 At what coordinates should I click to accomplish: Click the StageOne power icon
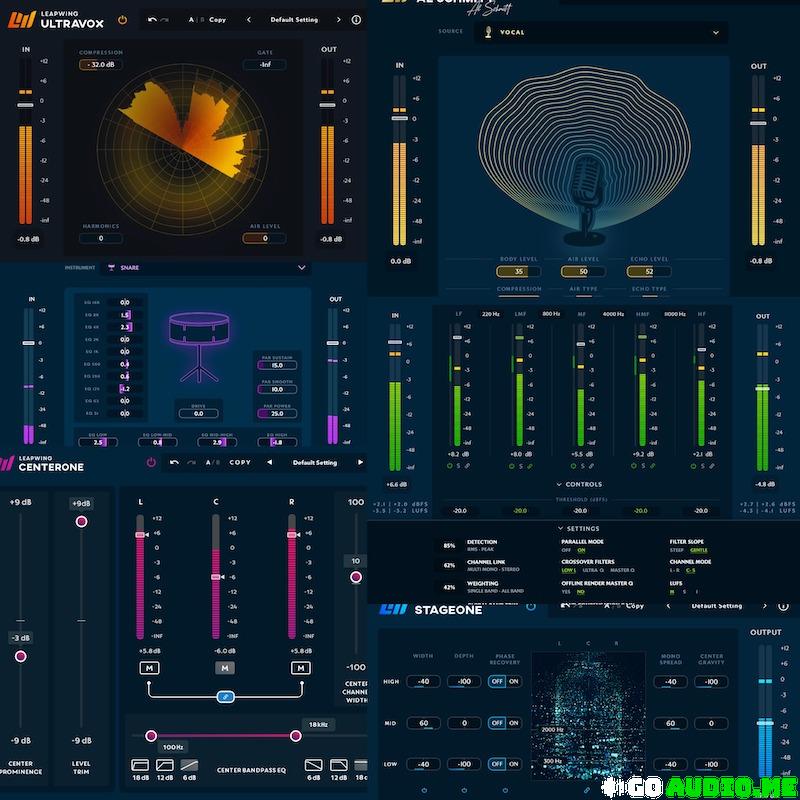(x=530, y=606)
